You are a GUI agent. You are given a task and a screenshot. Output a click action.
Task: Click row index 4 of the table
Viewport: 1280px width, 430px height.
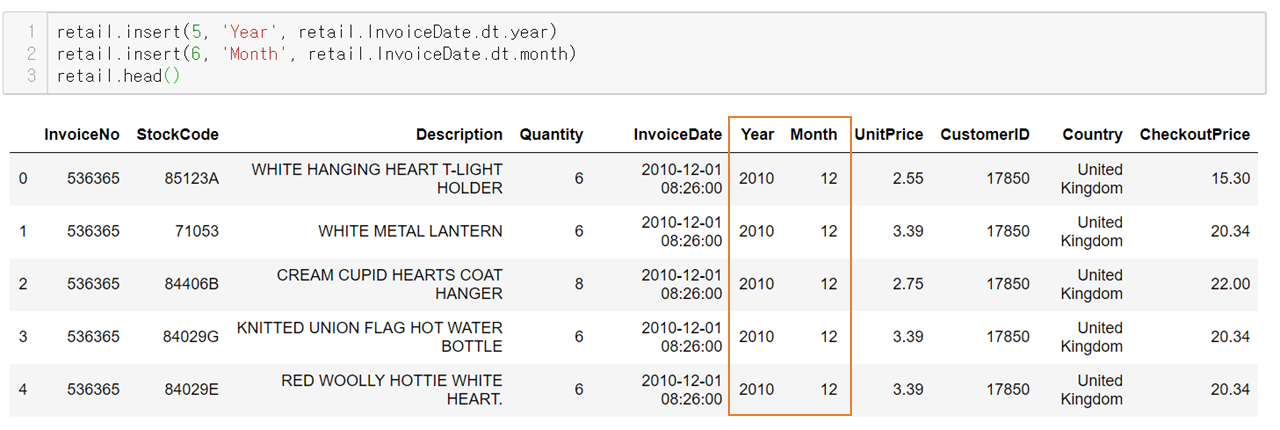coord(23,390)
